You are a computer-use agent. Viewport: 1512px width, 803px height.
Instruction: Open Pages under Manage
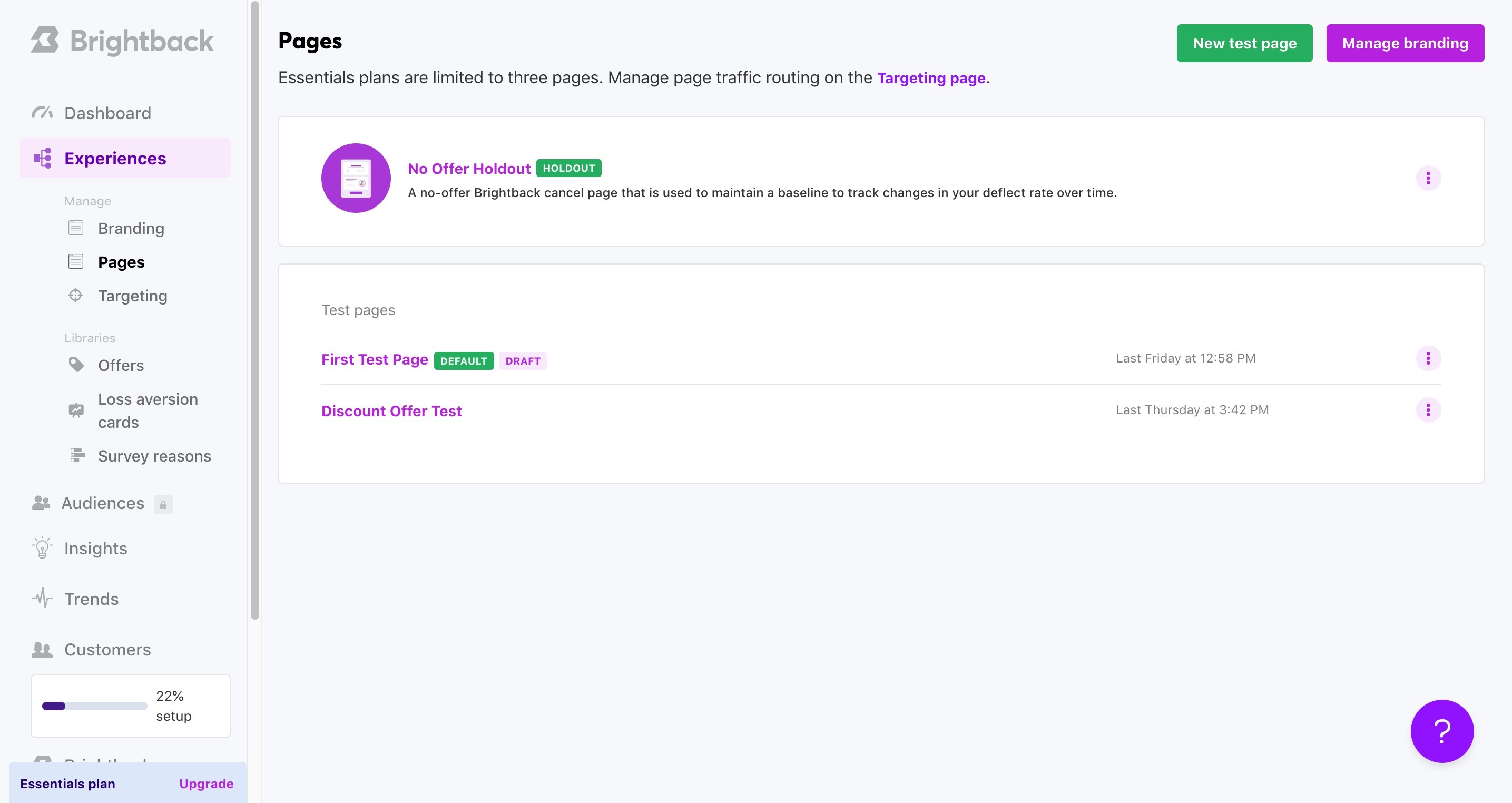click(121, 262)
